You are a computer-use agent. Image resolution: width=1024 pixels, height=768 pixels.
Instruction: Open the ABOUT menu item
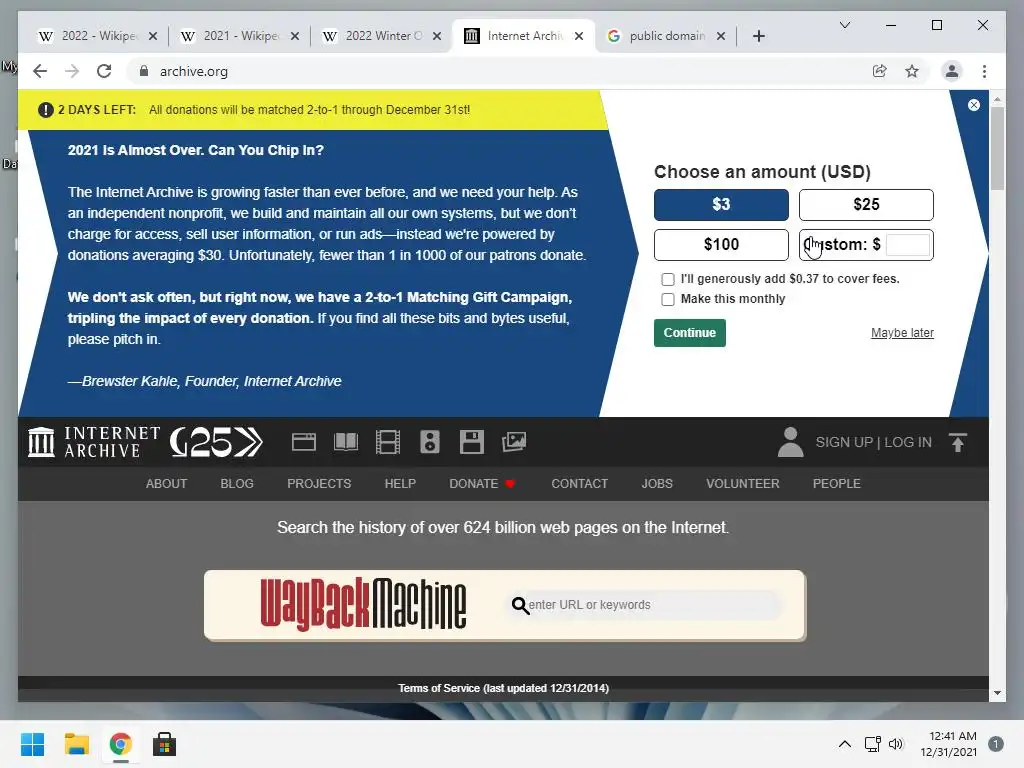[167, 484]
